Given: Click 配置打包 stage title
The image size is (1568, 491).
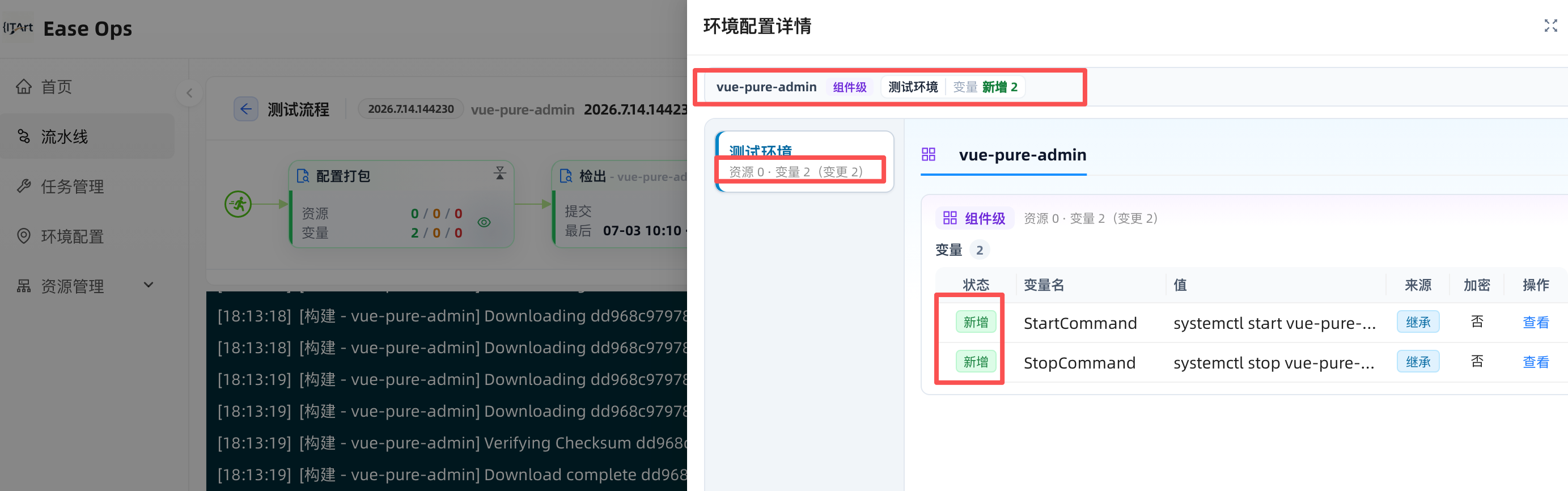Looking at the screenshot, I should coord(343,176).
